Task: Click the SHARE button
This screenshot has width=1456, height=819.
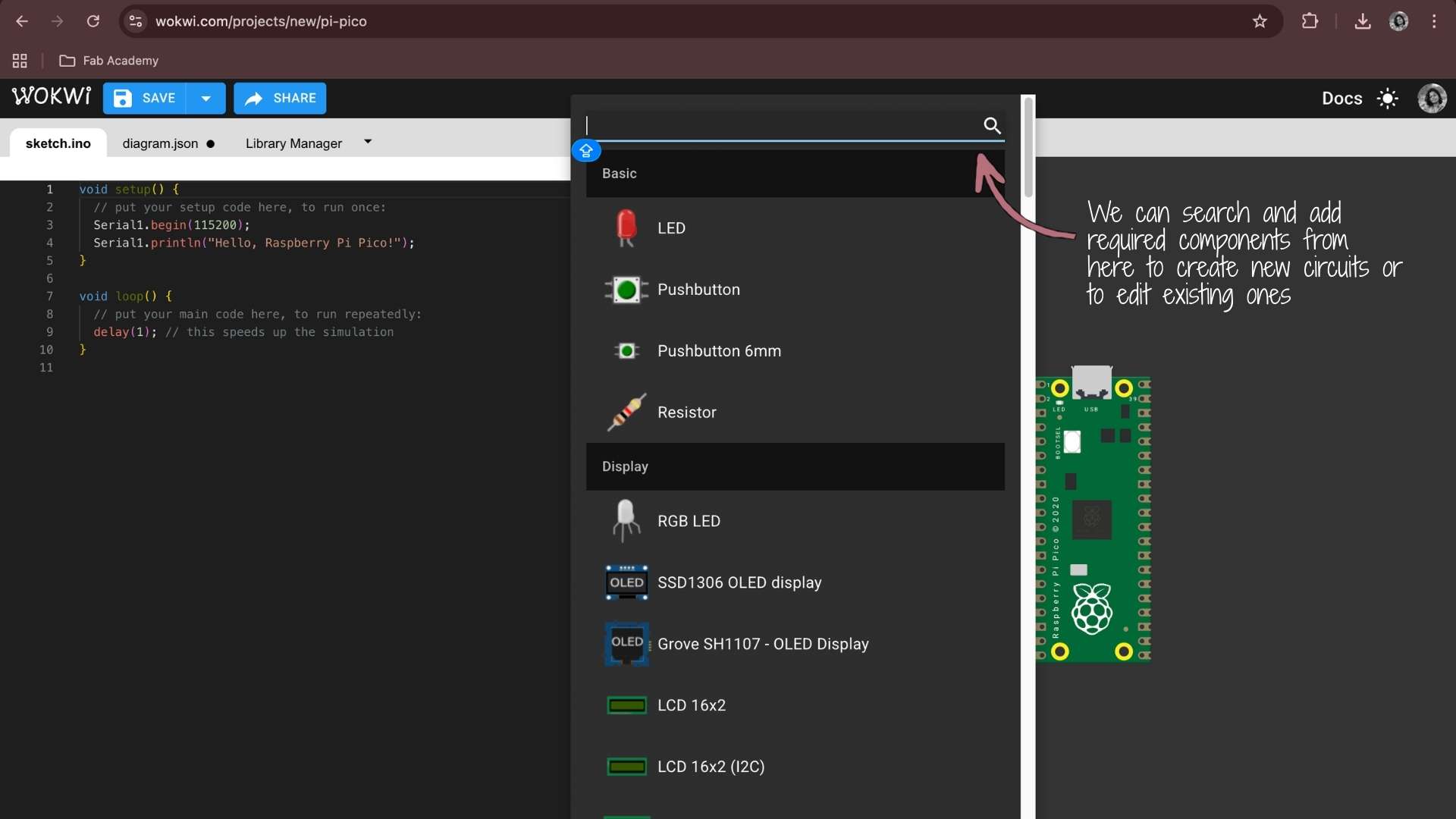Action: tap(280, 99)
